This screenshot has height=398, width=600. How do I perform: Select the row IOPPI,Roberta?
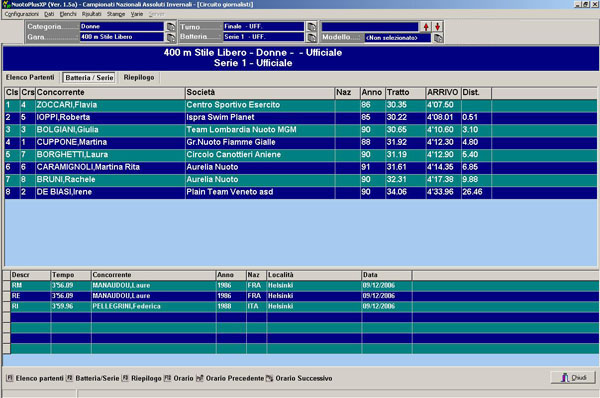(301, 117)
